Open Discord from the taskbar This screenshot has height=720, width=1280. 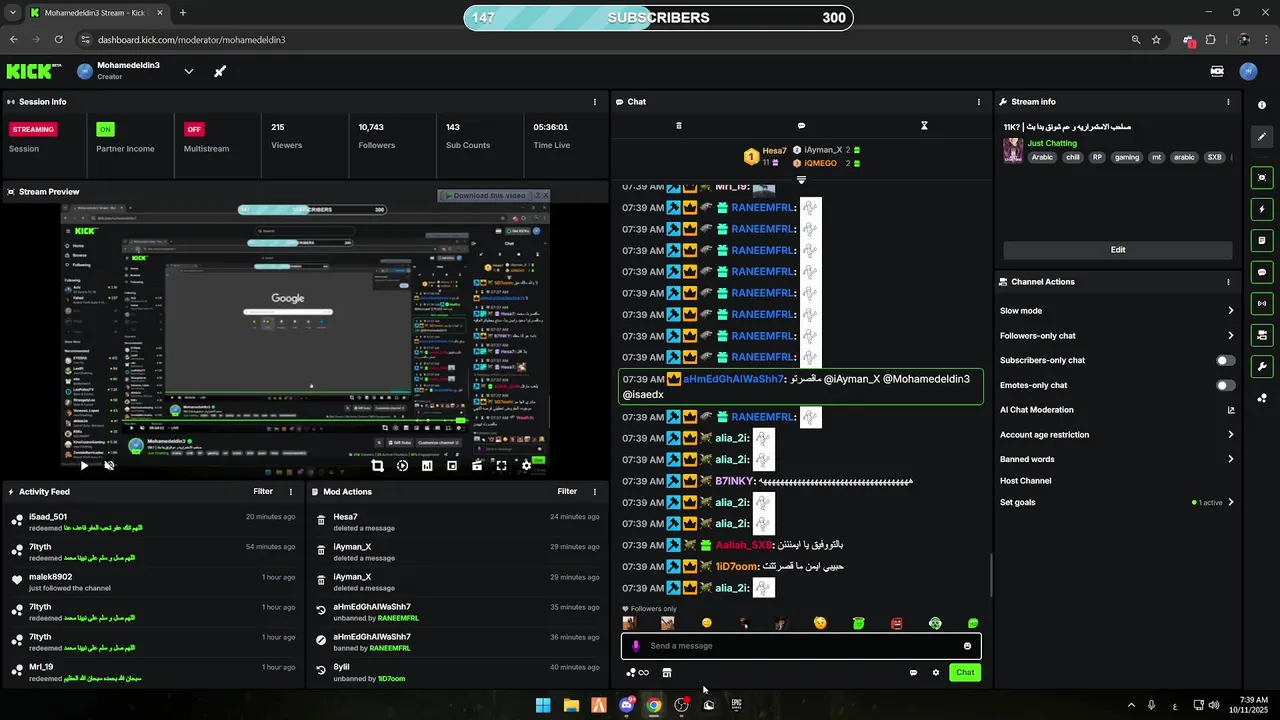pos(626,705)
